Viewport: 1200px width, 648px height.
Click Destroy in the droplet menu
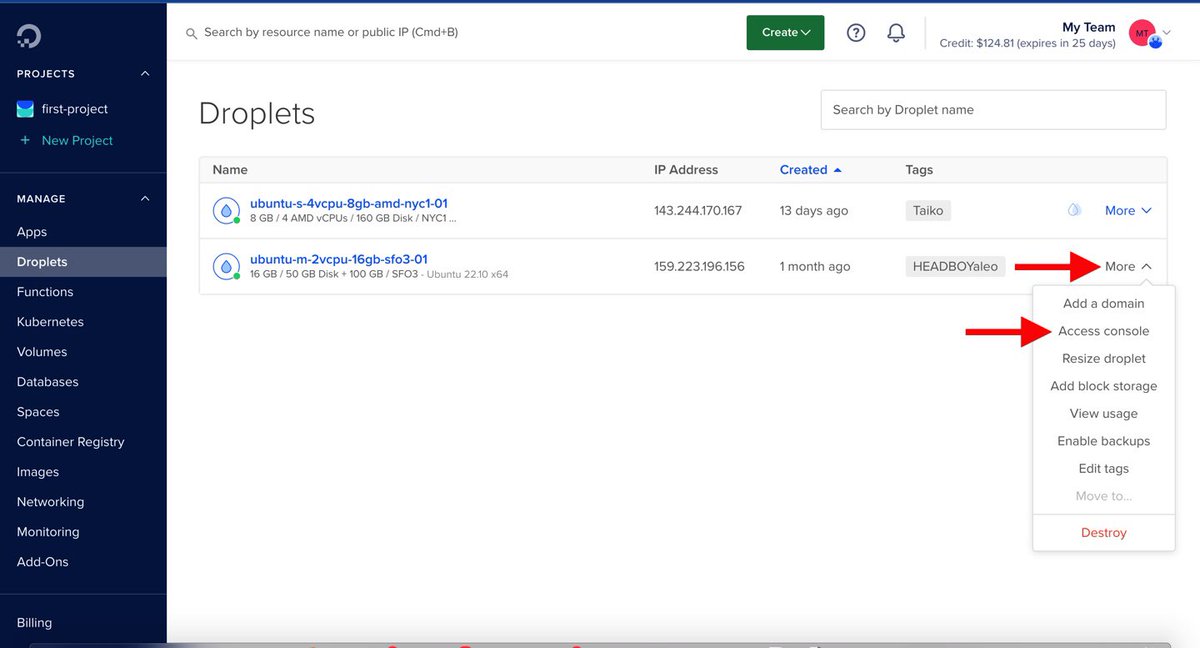click(1103, 532)
